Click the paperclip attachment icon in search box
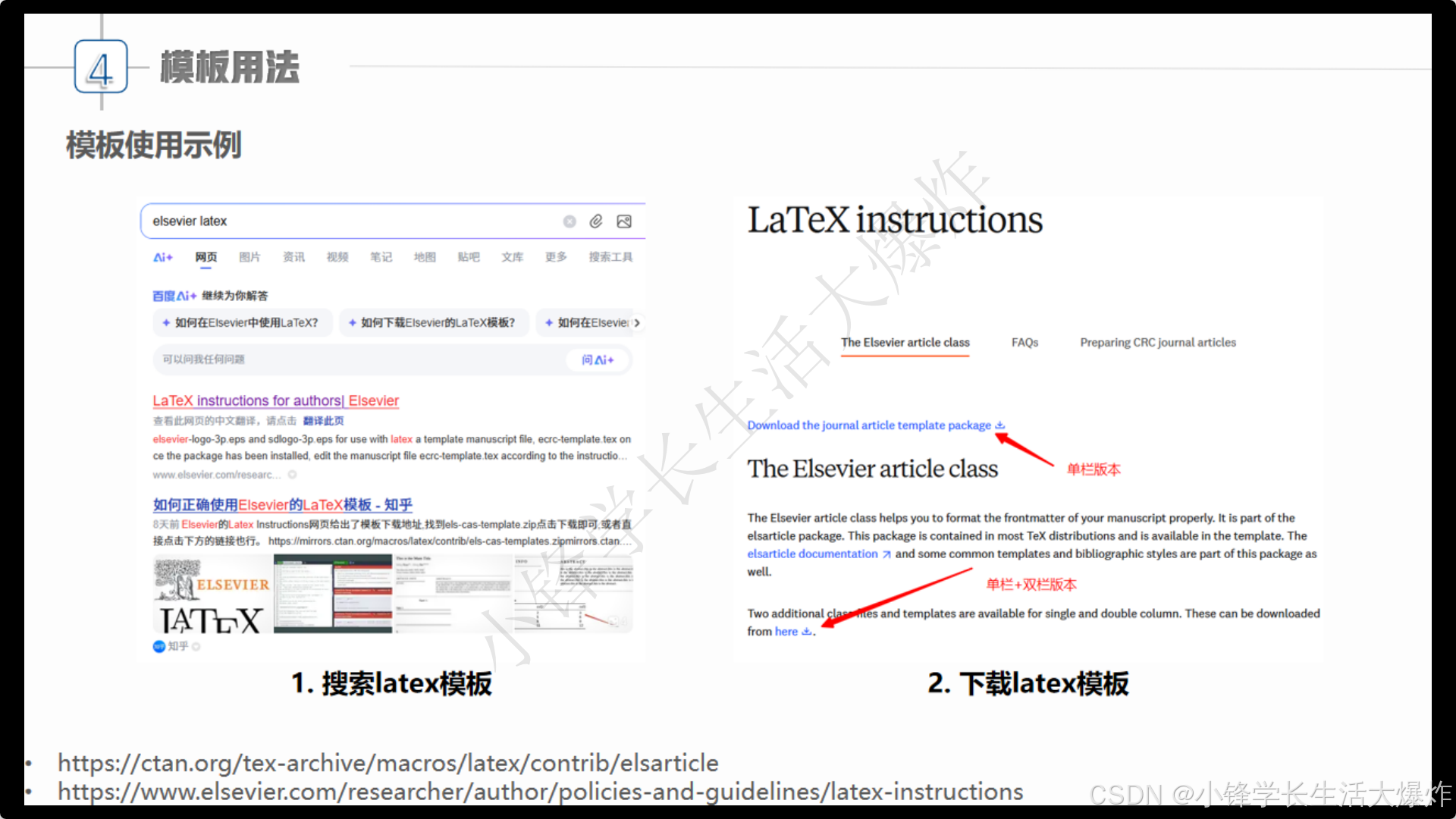This screenshot has height=819, width=1456. pyautogui.click(x=596, y=221)
